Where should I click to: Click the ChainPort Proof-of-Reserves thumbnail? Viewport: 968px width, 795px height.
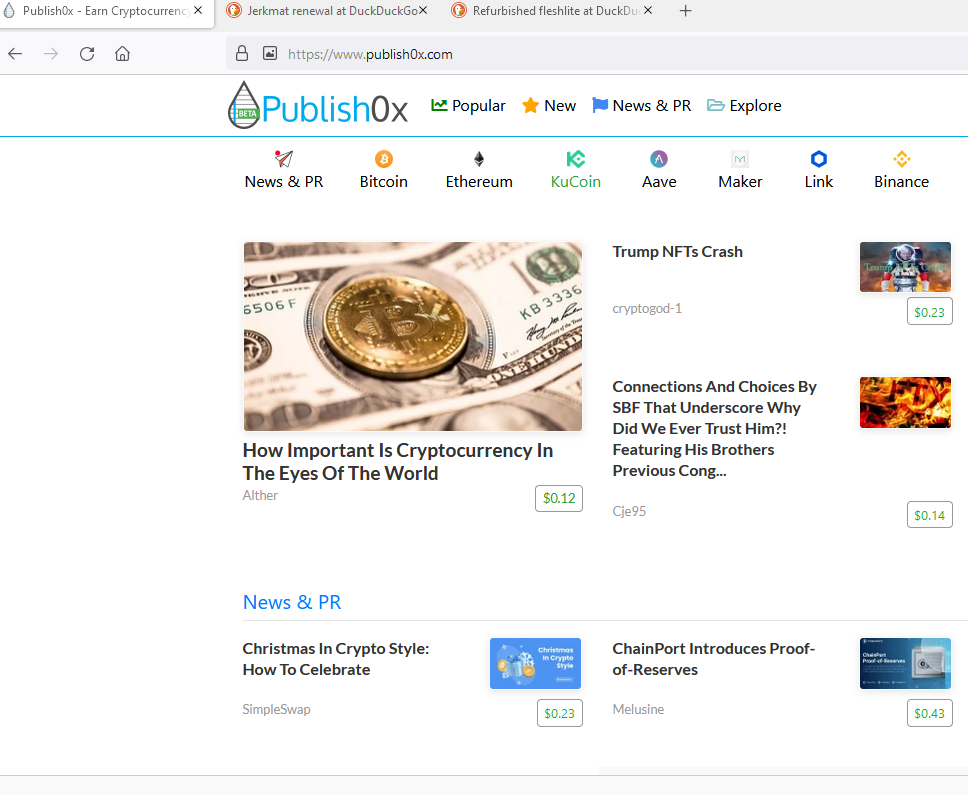click(x=905, y=664)
